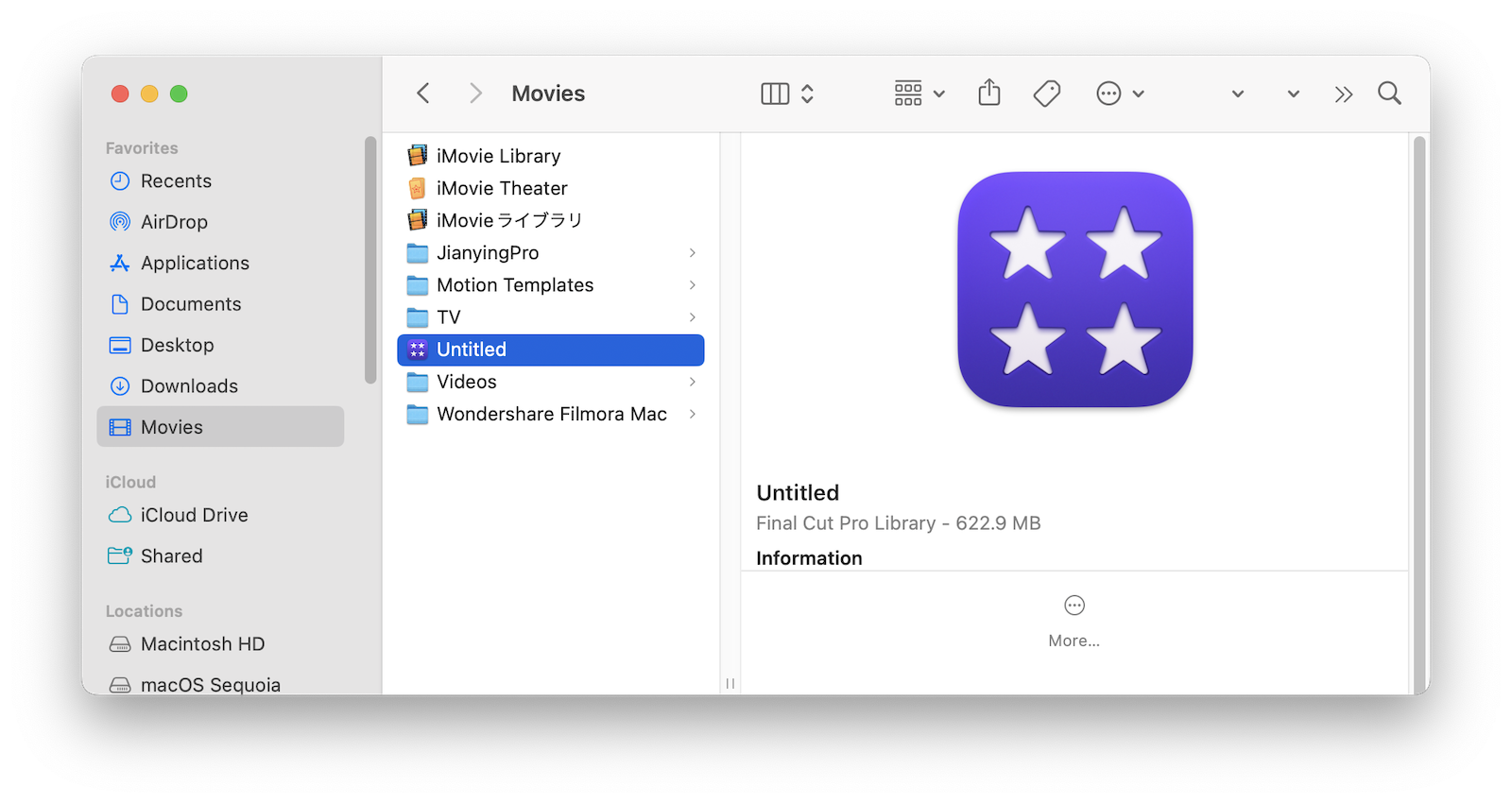This screenshot has height=803, width=1512.
Task: Select Movies in the sidebar
Action: point(220,427)
